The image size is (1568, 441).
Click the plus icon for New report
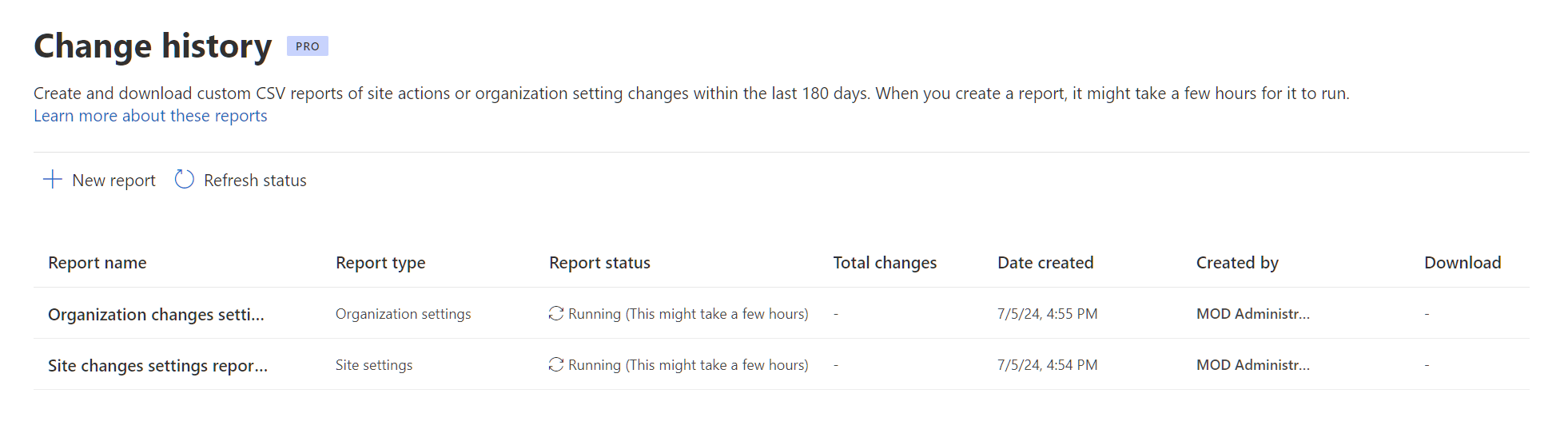[x=53, y=180]
